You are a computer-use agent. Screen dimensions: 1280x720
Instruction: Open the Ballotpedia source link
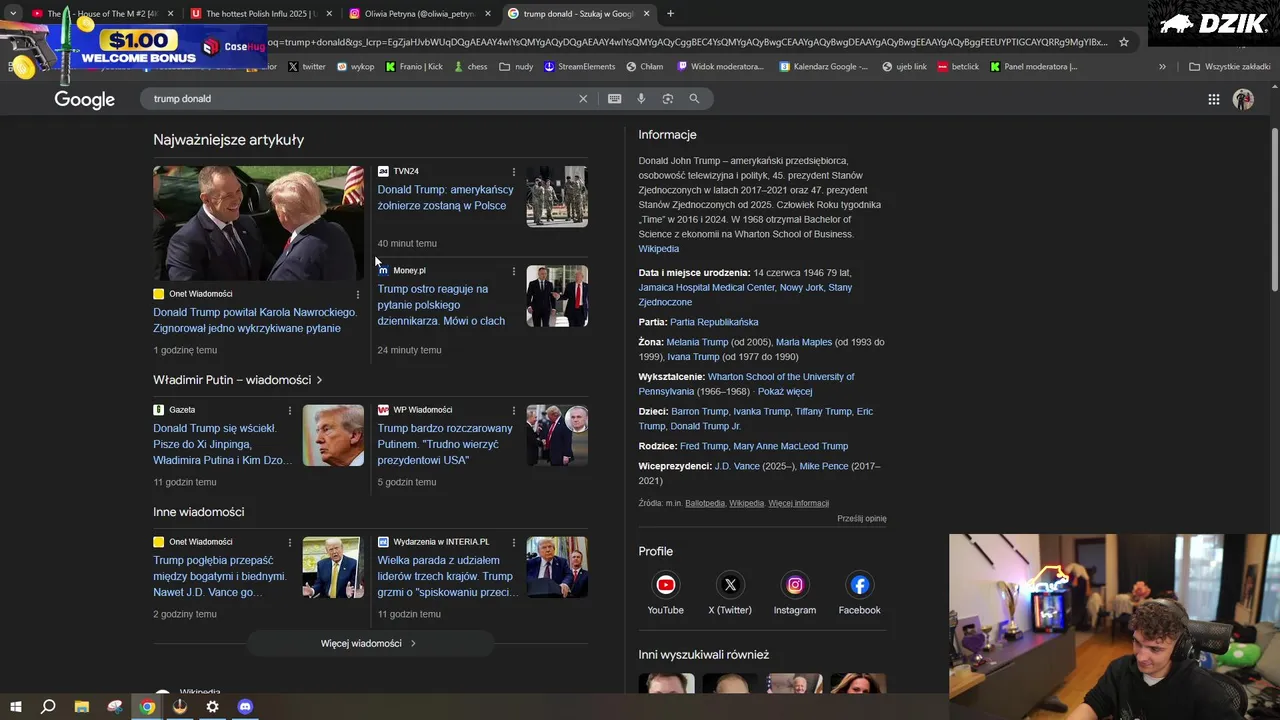[x=705, y=504]
